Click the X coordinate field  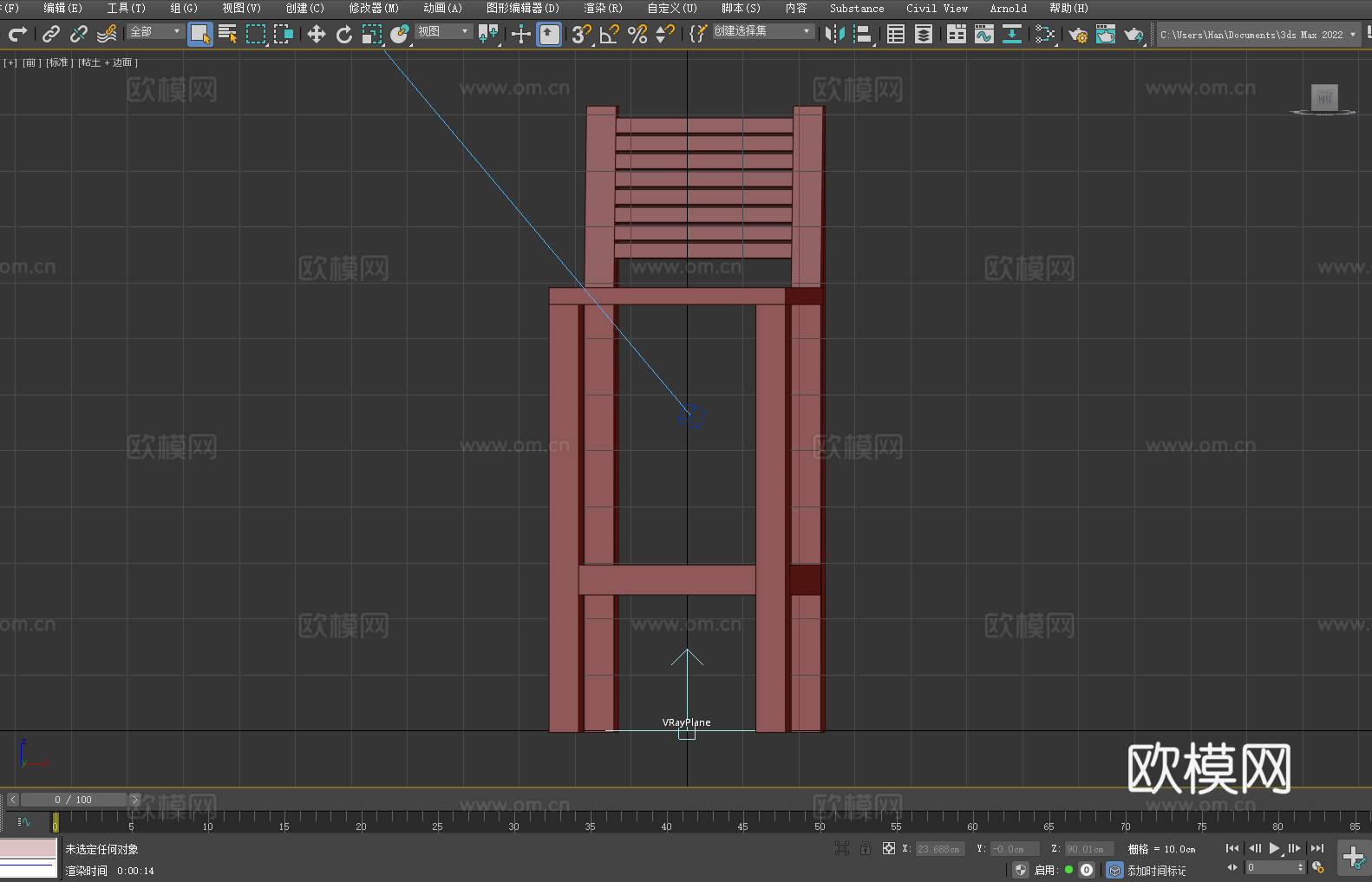[939, 849]
